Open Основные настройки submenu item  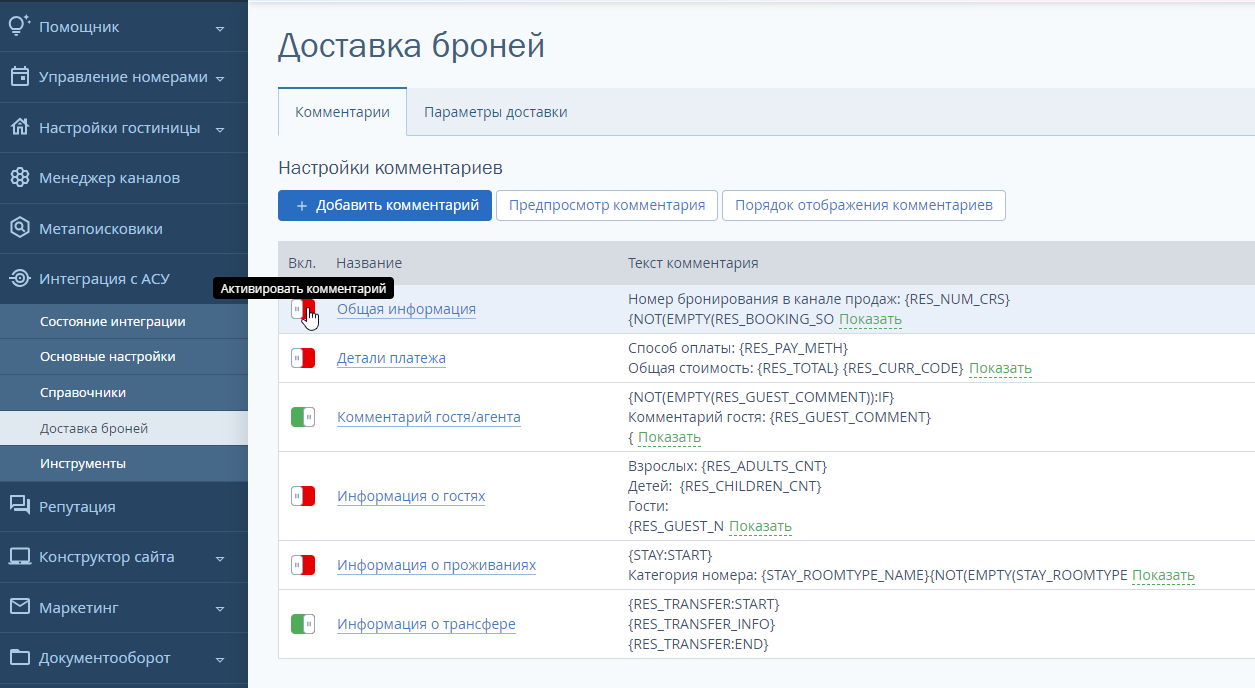point(124,357)
